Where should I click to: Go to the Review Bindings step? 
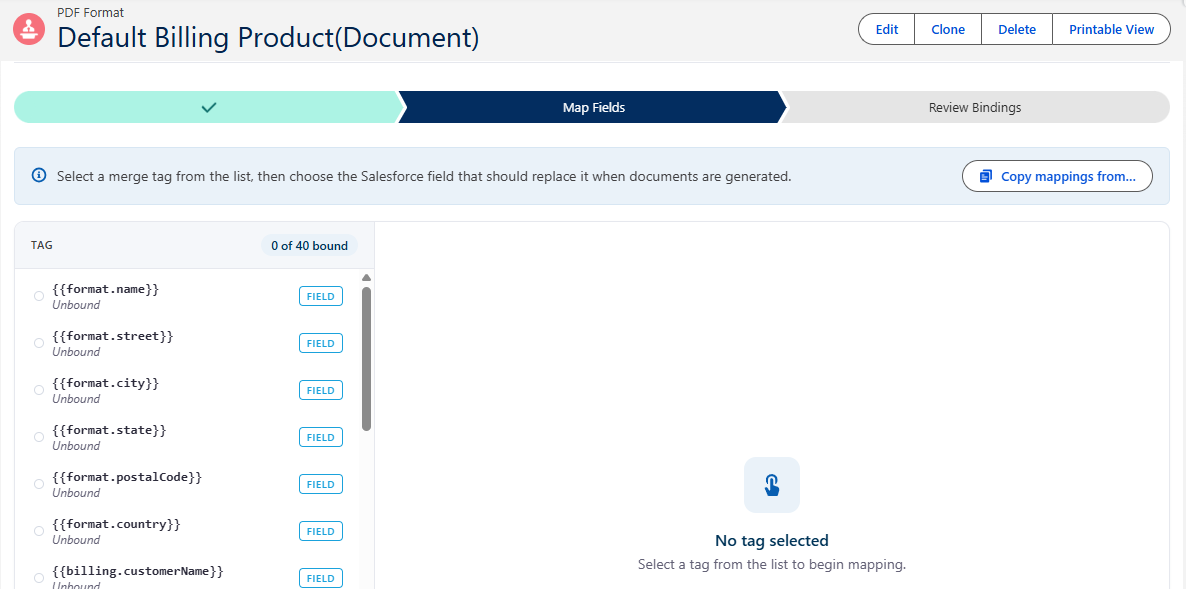[x=975, y=107]
